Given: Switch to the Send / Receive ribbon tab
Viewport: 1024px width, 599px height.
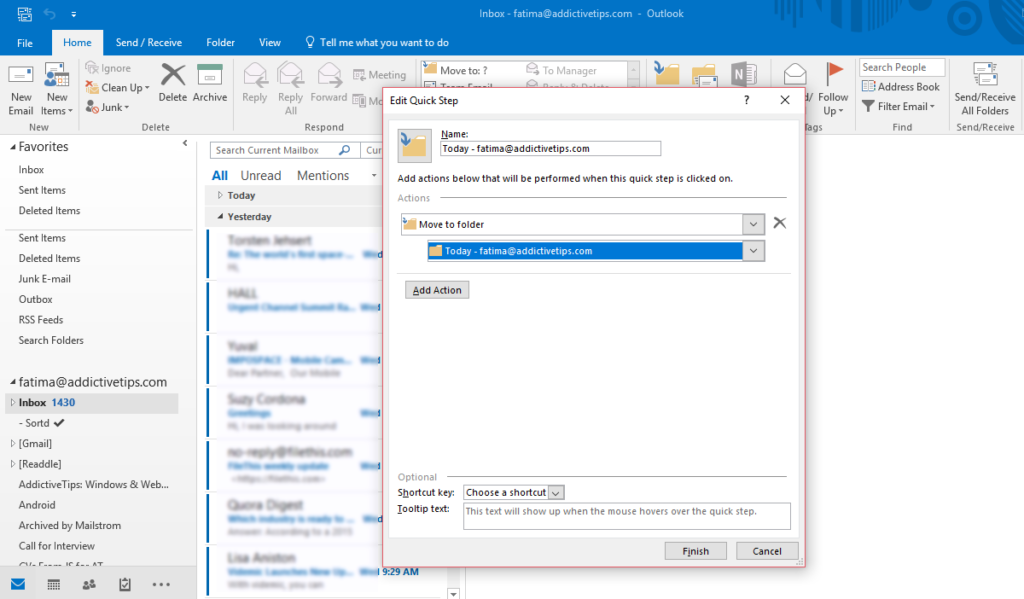Looking at the screenshot, I should [149, 42].
